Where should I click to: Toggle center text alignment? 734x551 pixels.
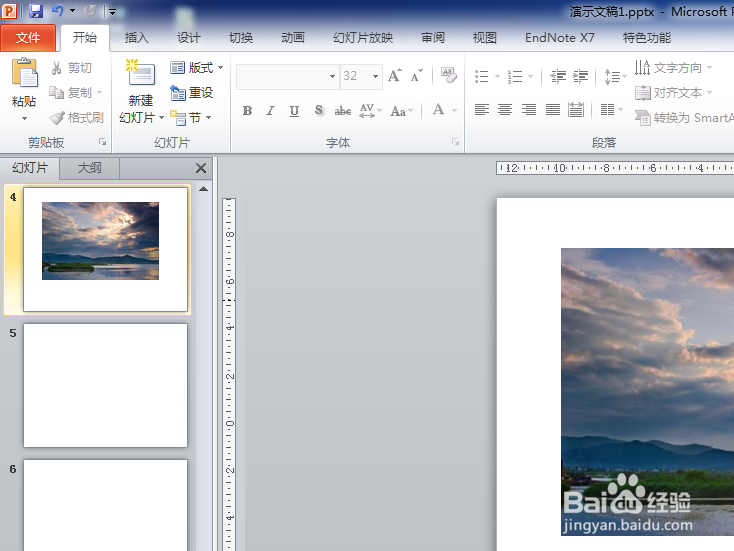505,110
